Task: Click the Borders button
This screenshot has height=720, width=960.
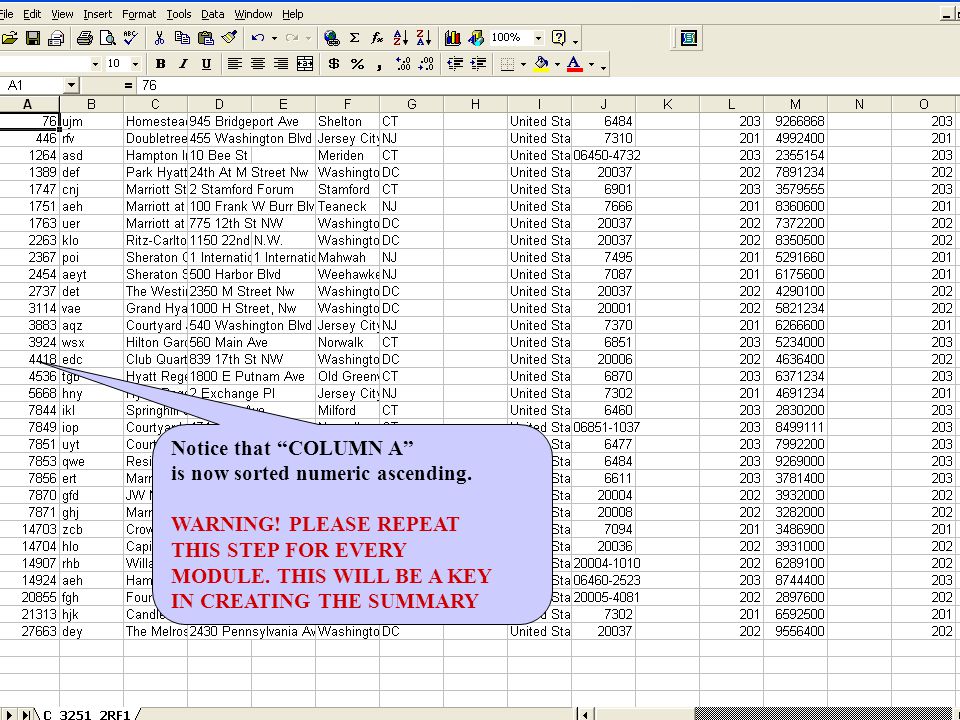Action: [507, 64]
